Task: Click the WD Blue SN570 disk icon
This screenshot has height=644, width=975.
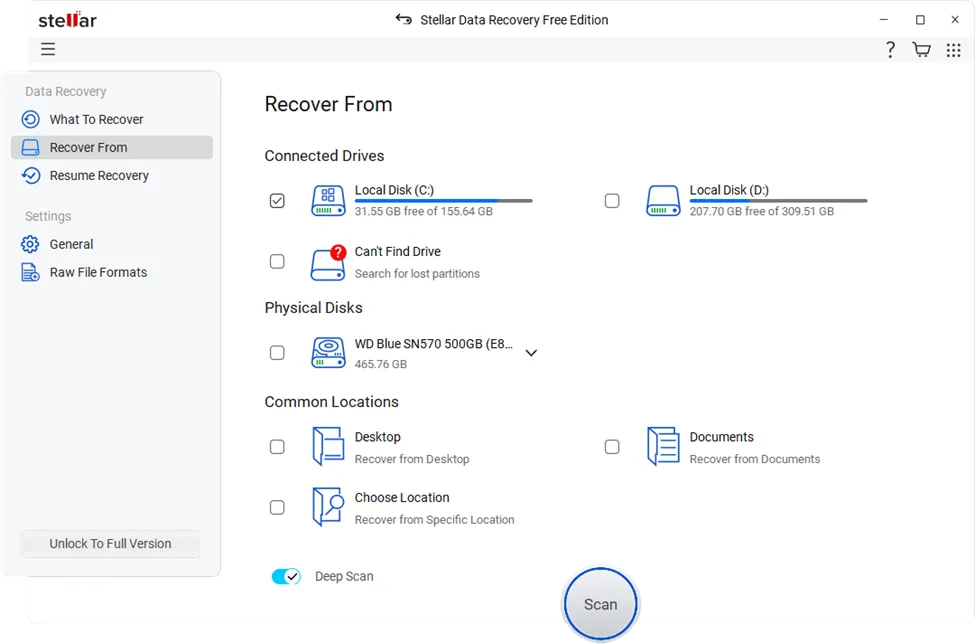Action: [328, 352]
